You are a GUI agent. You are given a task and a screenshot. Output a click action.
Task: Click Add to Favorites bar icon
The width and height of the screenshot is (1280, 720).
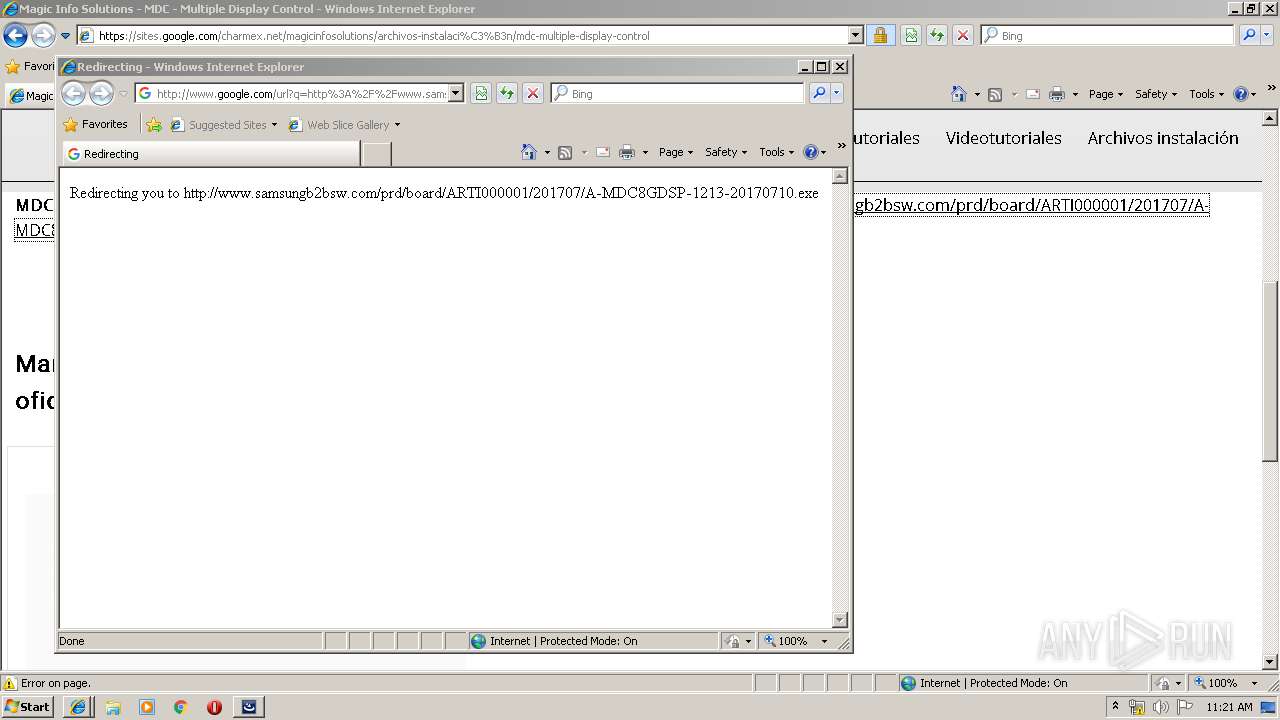pos(153,125)
